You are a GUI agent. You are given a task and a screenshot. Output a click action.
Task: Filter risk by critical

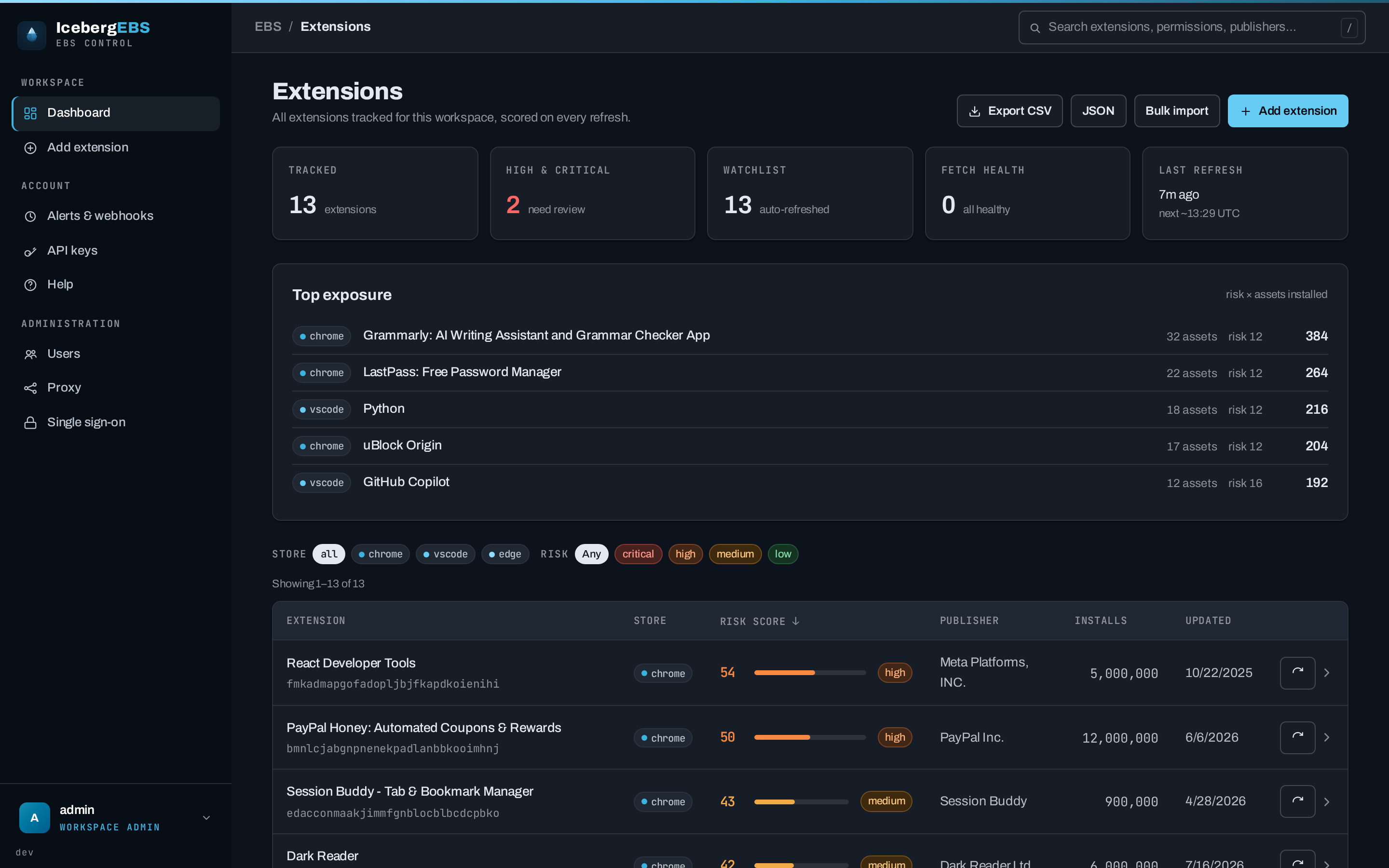pos(638,554)
